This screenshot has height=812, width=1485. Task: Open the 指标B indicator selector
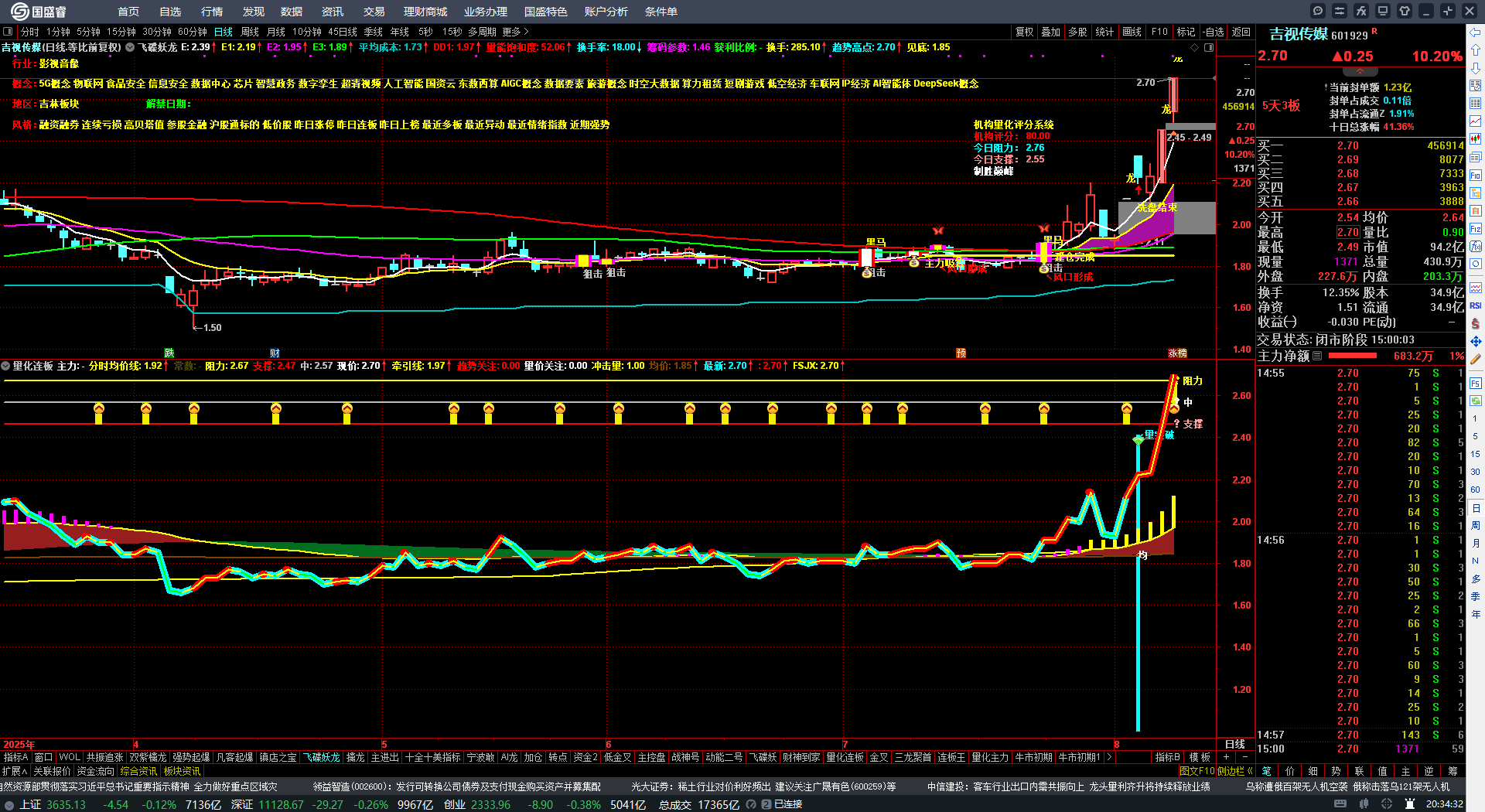tap(1168, 757)
